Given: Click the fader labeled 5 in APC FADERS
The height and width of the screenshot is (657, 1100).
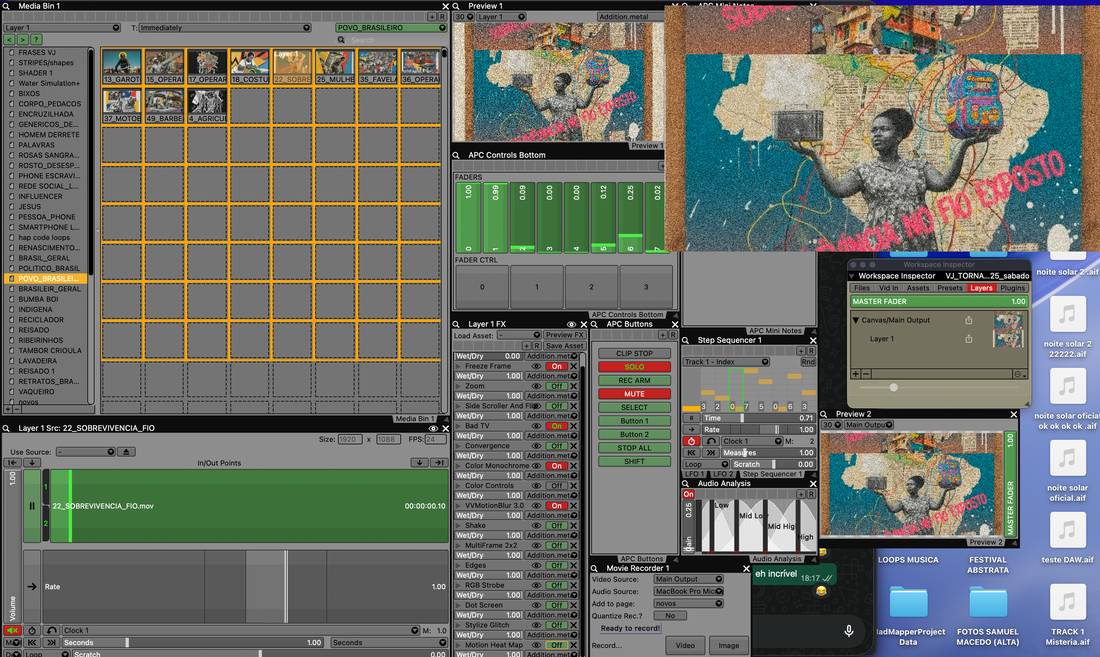Looking at the screenshot, I should click(603, 217).
